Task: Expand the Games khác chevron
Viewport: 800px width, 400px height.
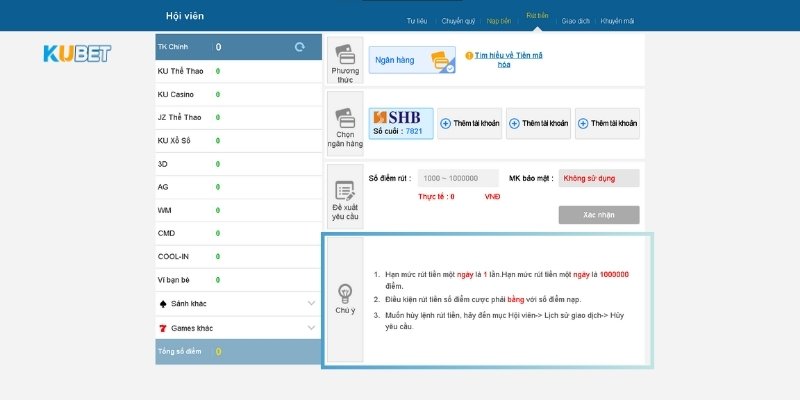Action: pos(311,328)
